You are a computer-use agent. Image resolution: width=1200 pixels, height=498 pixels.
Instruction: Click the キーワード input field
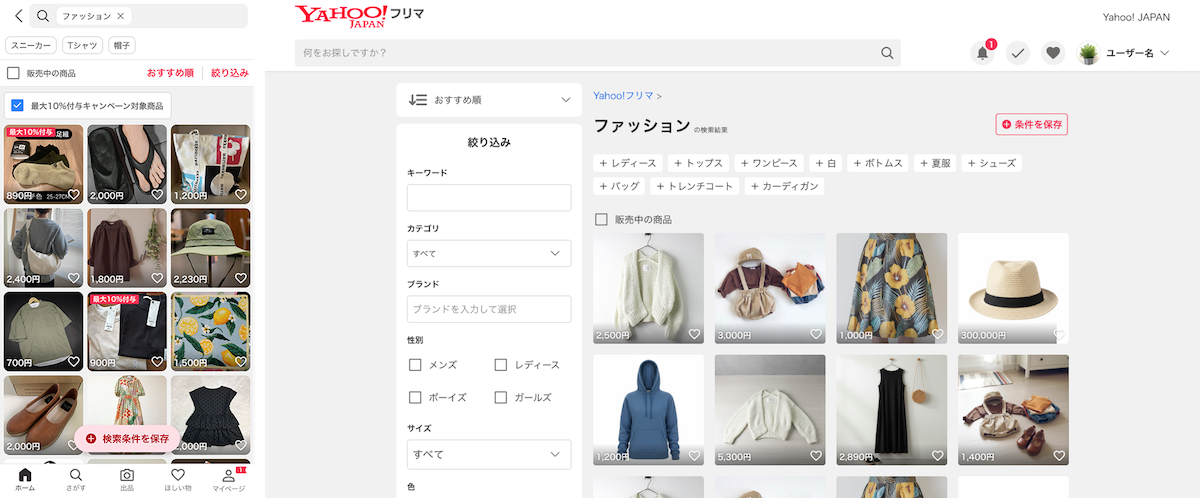(x=489, y=197)
